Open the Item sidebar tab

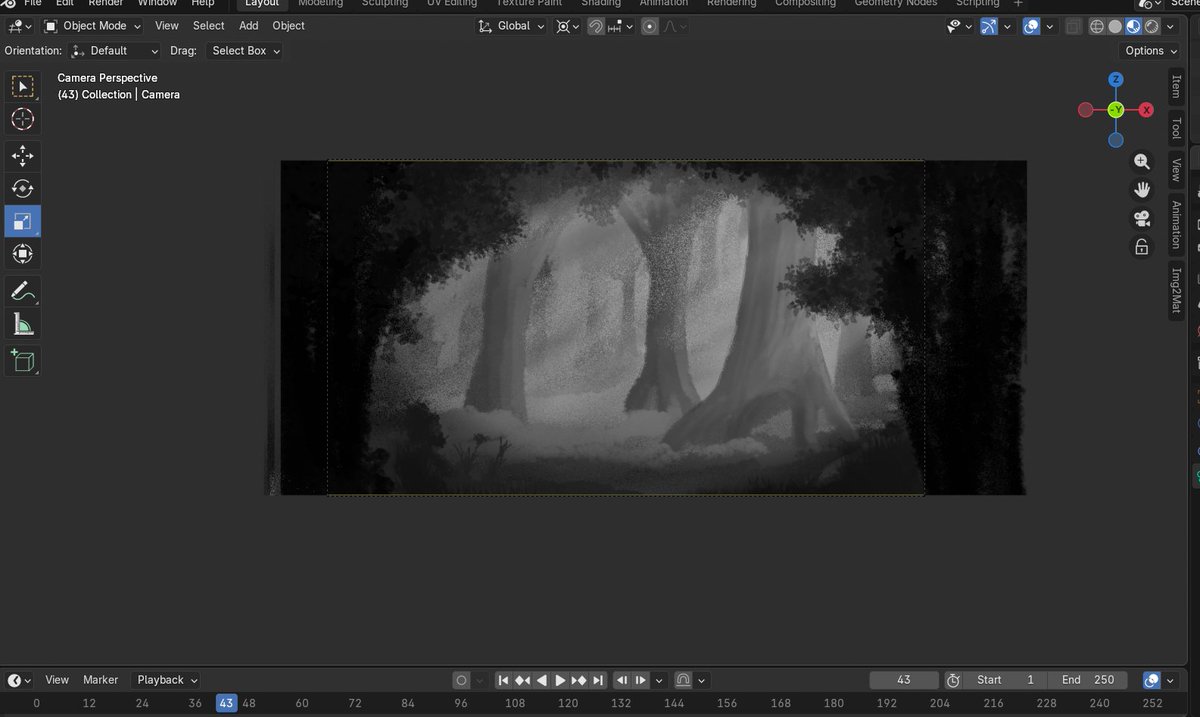point(1176,86)
